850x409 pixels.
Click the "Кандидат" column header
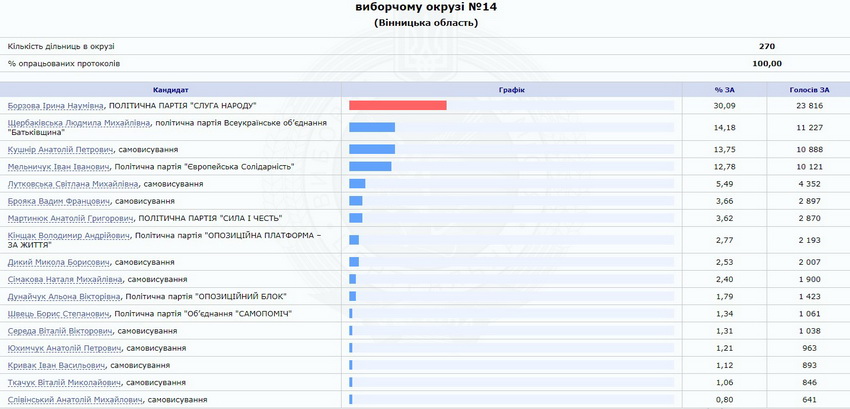coord(171,90)
